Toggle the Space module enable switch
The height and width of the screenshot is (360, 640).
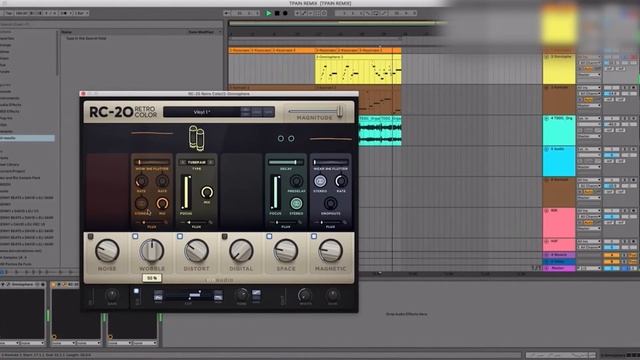pyautogui.click(x=269, y=236)
